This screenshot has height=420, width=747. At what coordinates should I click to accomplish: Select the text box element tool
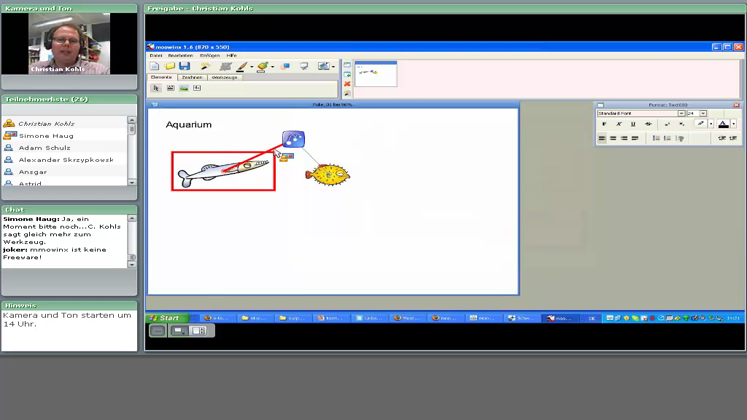170,88
